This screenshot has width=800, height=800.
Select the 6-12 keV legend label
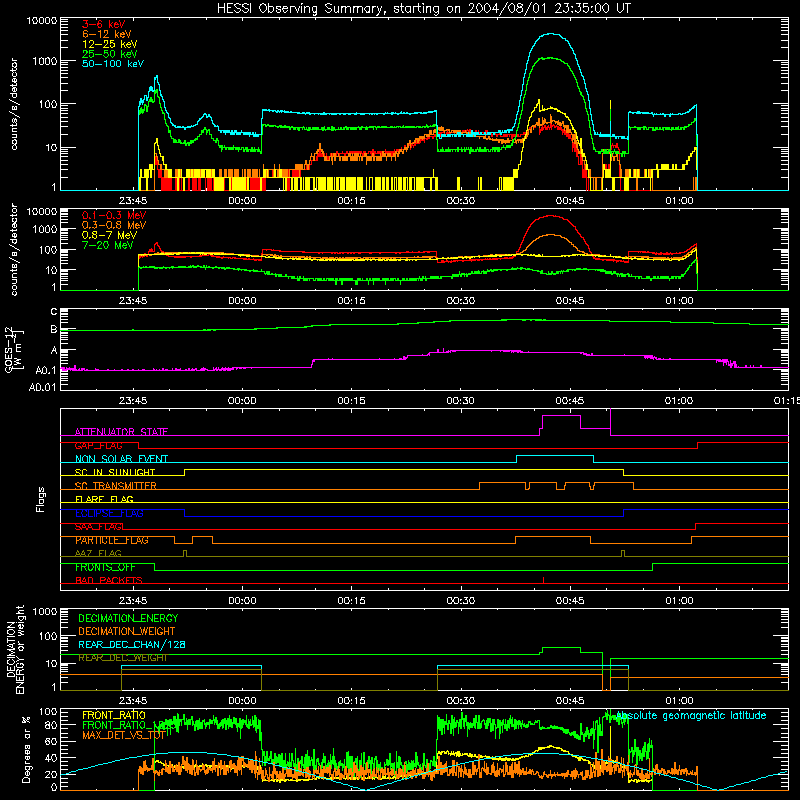click(107, 34)
